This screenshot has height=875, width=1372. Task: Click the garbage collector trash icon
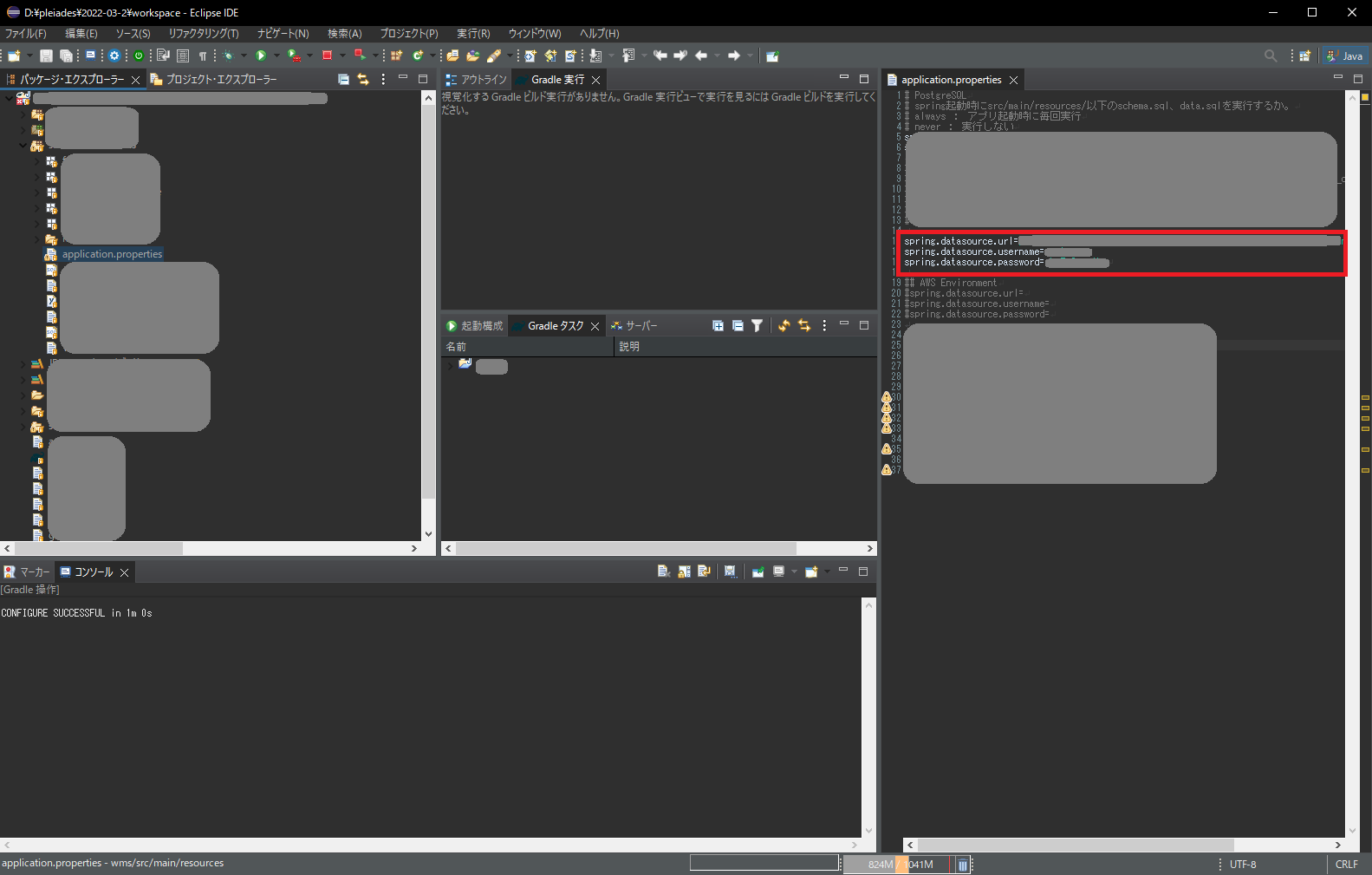click(962, 865)
